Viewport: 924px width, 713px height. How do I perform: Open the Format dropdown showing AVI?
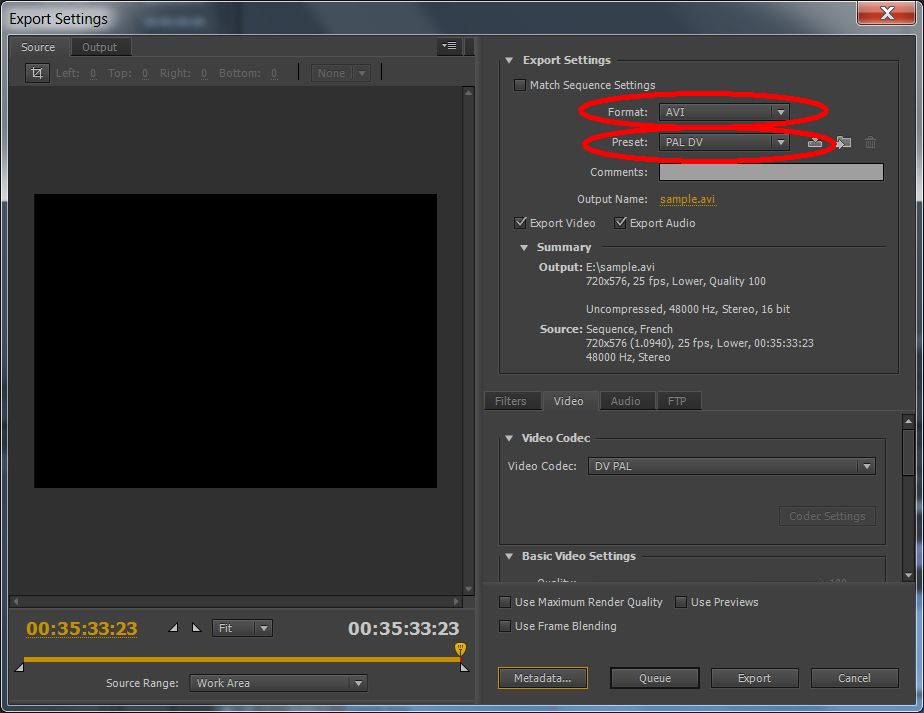(724, 112)
